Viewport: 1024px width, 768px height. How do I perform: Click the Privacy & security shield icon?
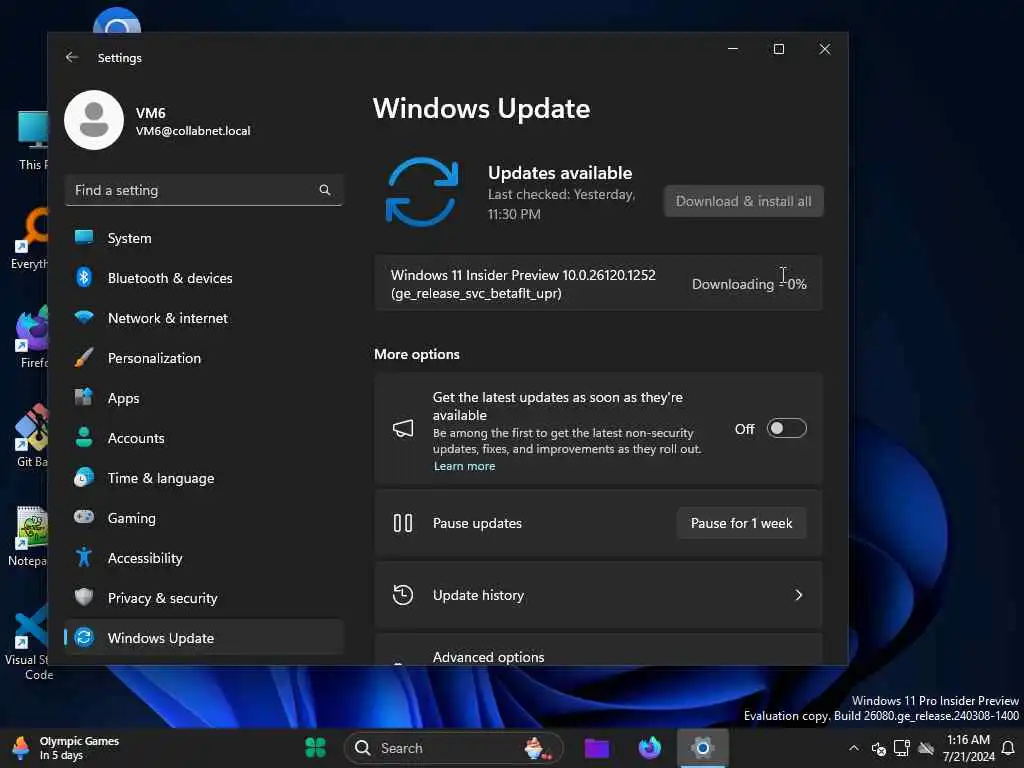click(84, 597)
